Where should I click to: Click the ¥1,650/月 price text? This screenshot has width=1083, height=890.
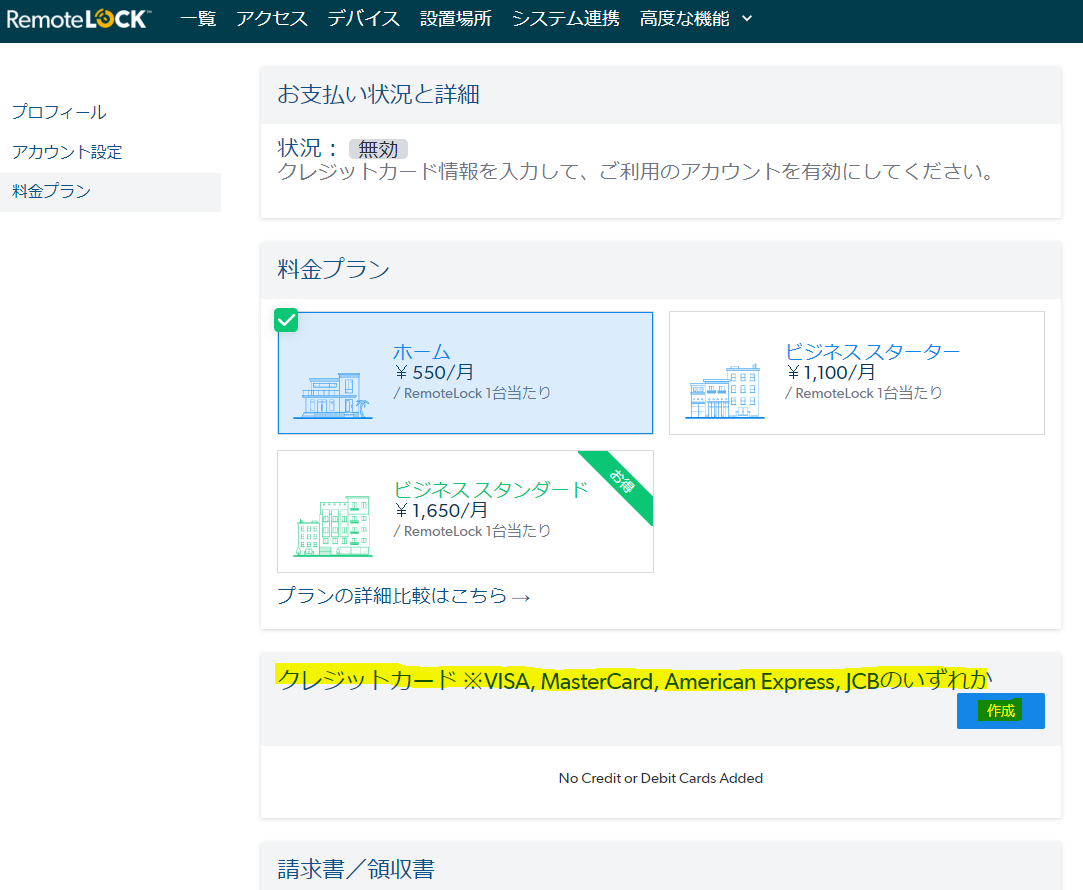pos(441,511)
